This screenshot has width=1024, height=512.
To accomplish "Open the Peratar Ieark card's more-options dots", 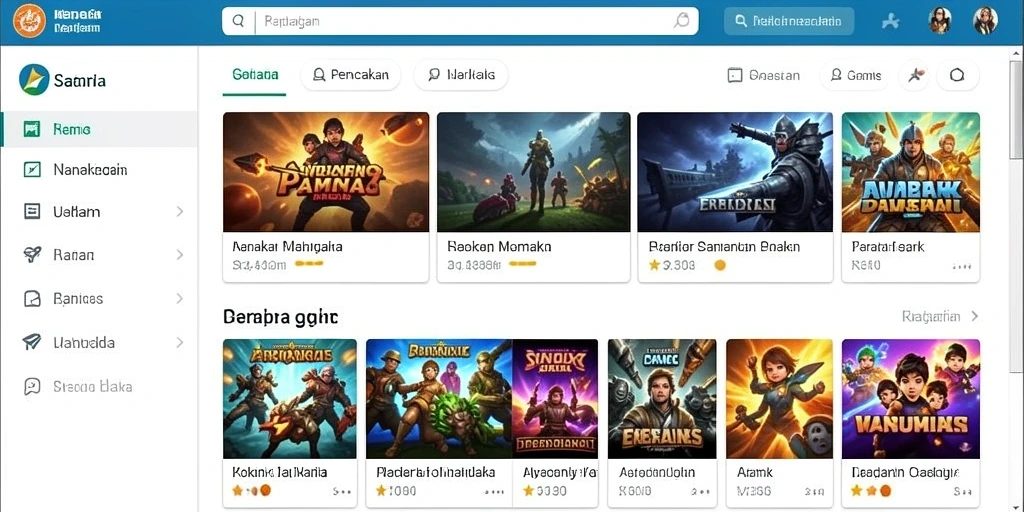I will (962, 266).
